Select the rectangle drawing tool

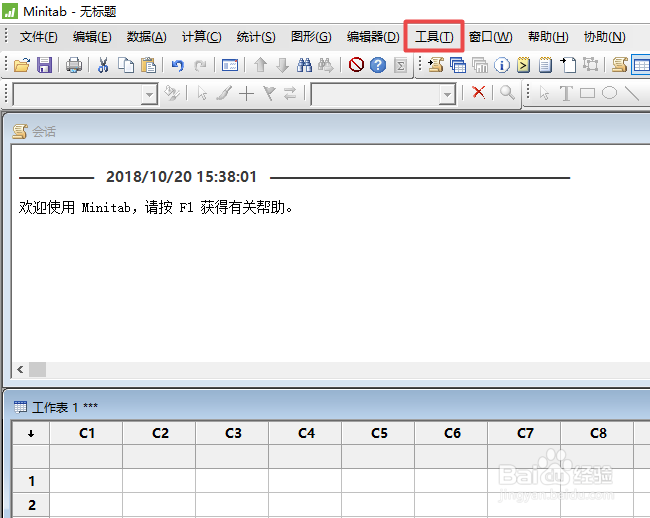587,93
